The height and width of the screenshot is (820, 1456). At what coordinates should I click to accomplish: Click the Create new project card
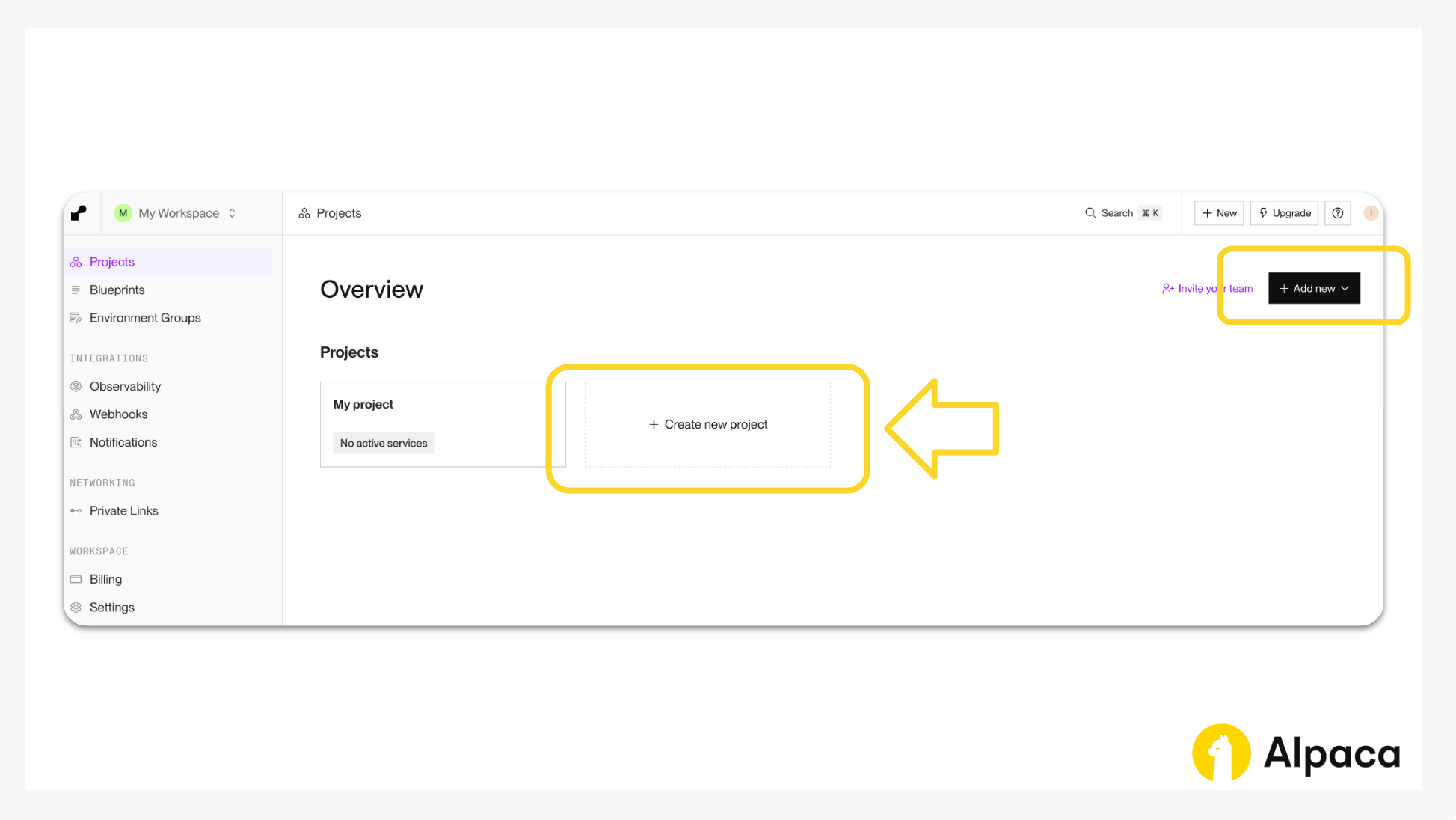click(707, 424)
